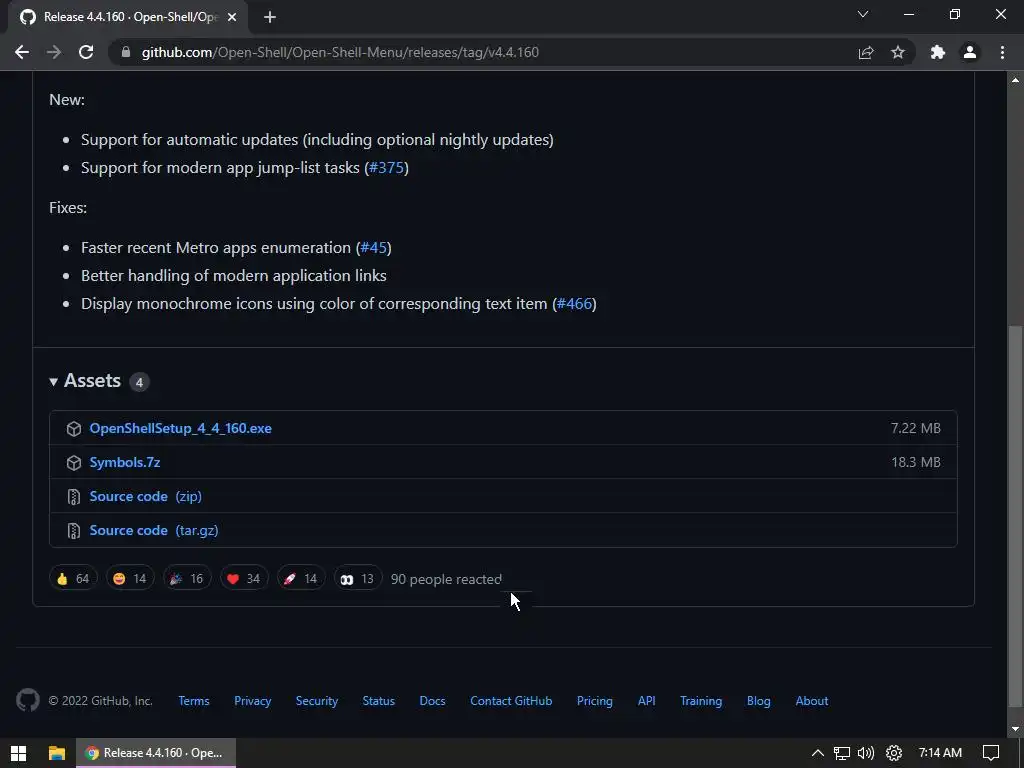Image resolution: width=1024 pixels, height=768 pixels.
Task: Open Chrome profile avatar
Action: [x=970, y=52]
